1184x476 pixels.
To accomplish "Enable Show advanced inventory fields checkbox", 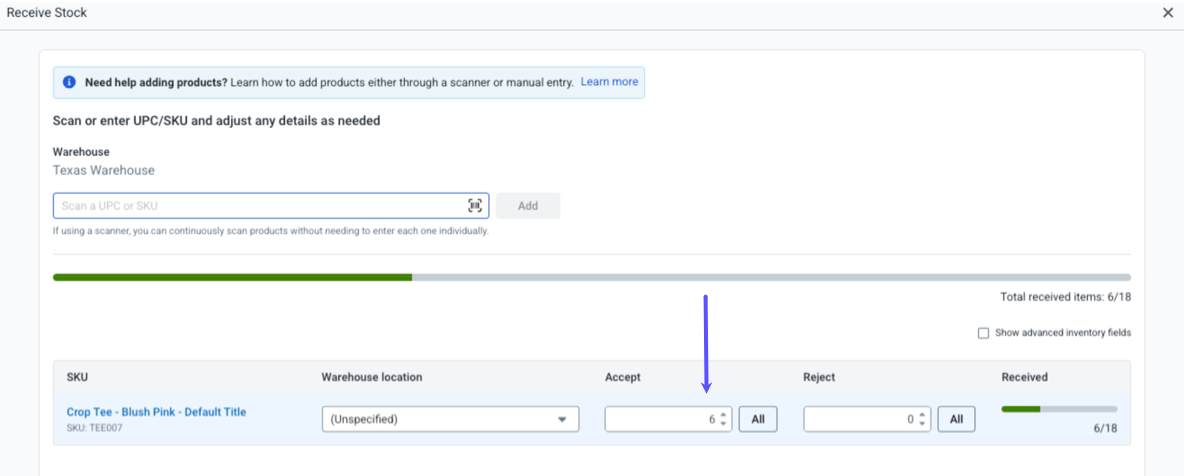I will tap(983, 332).
